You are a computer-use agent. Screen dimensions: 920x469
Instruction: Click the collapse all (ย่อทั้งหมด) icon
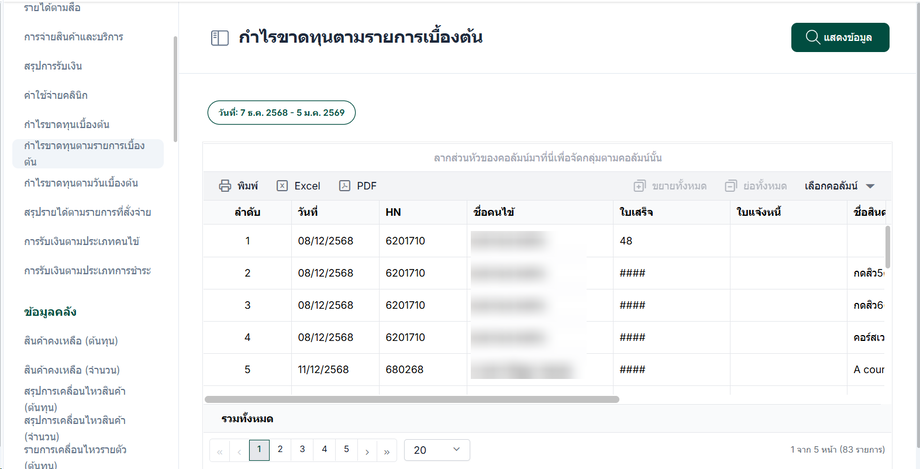click(732, 186)
